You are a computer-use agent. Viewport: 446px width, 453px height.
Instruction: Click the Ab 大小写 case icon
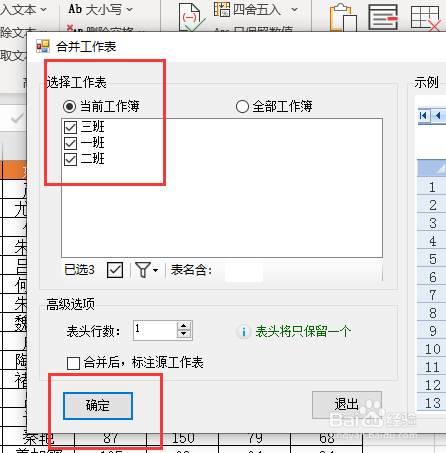(75, 9)
